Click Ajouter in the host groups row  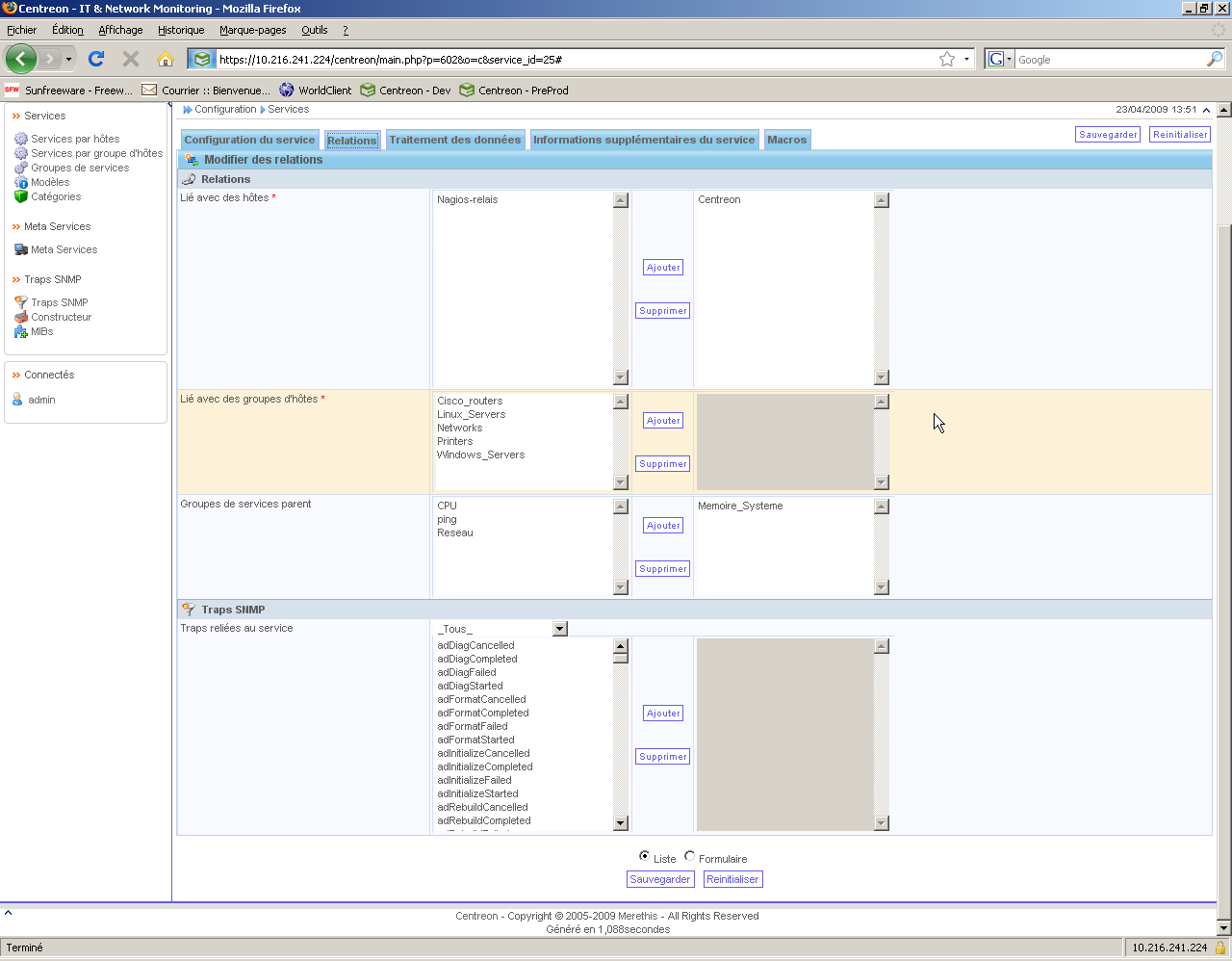pyautogui.click(x=663, y=421)
